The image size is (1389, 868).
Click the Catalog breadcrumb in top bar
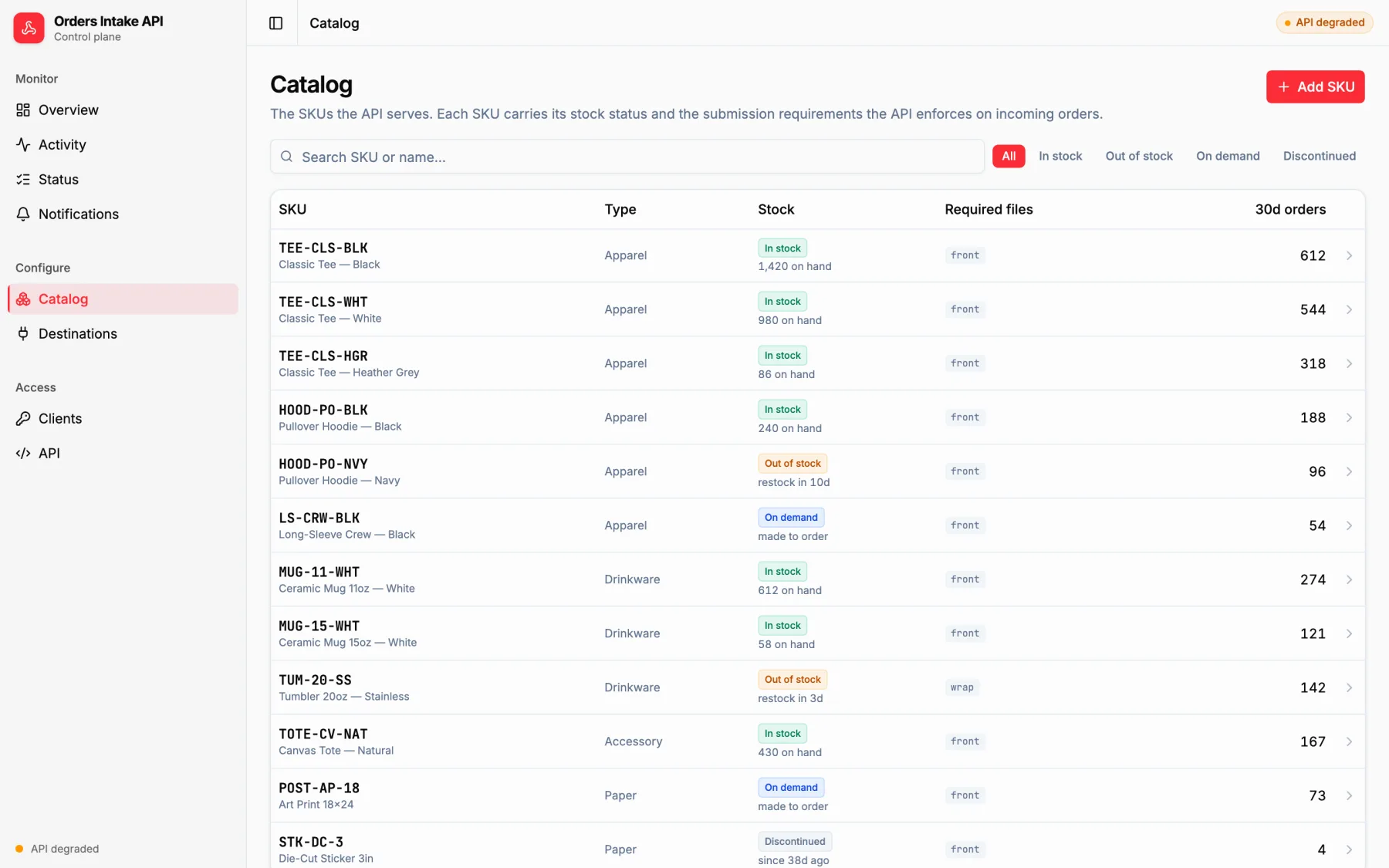pos(334,23)
